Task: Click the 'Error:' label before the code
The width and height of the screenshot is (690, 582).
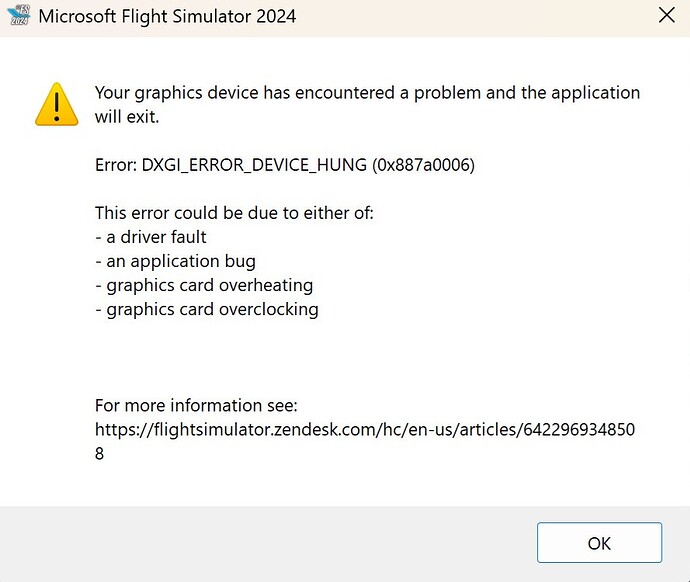Action: [x=116, y=165]
